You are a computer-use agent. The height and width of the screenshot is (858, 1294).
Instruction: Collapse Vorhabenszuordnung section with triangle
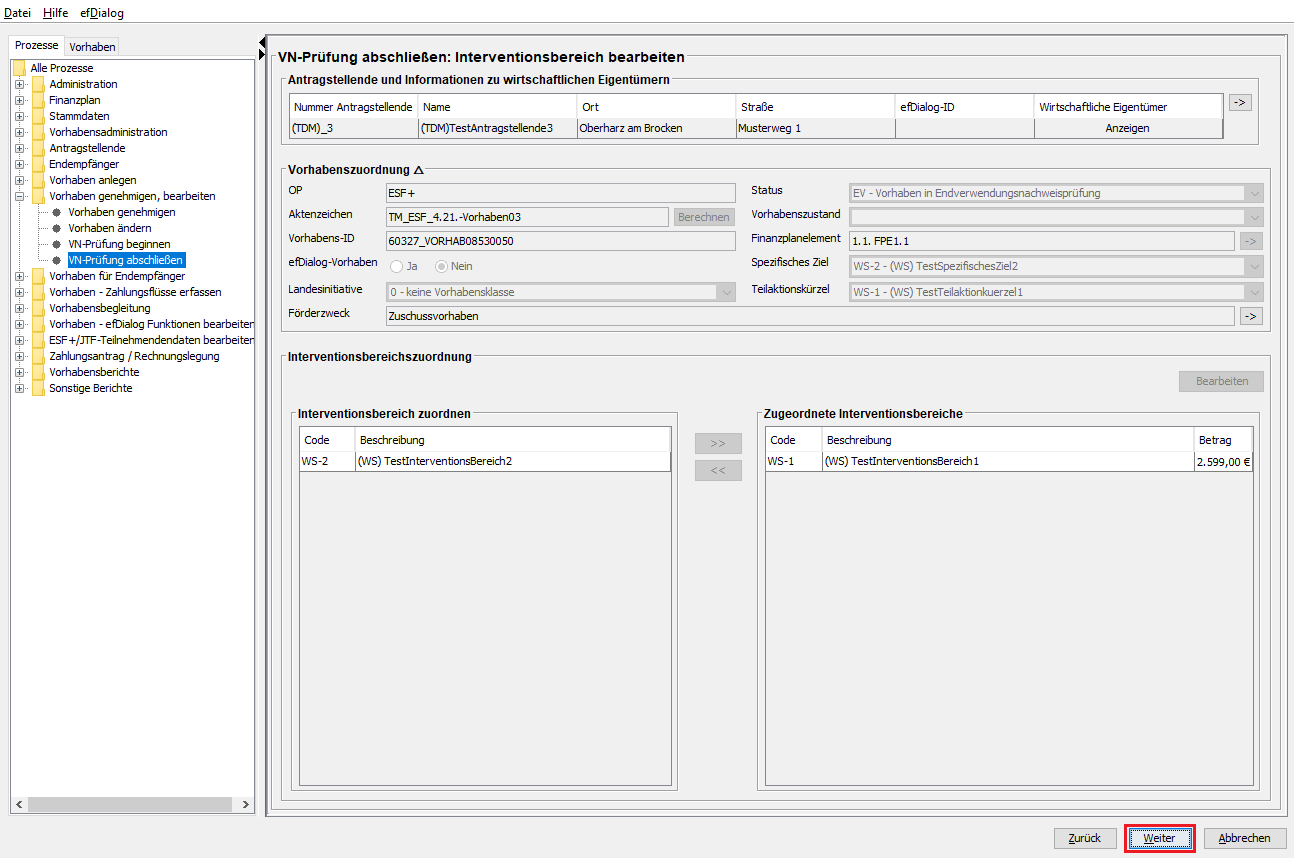[419, 170]
